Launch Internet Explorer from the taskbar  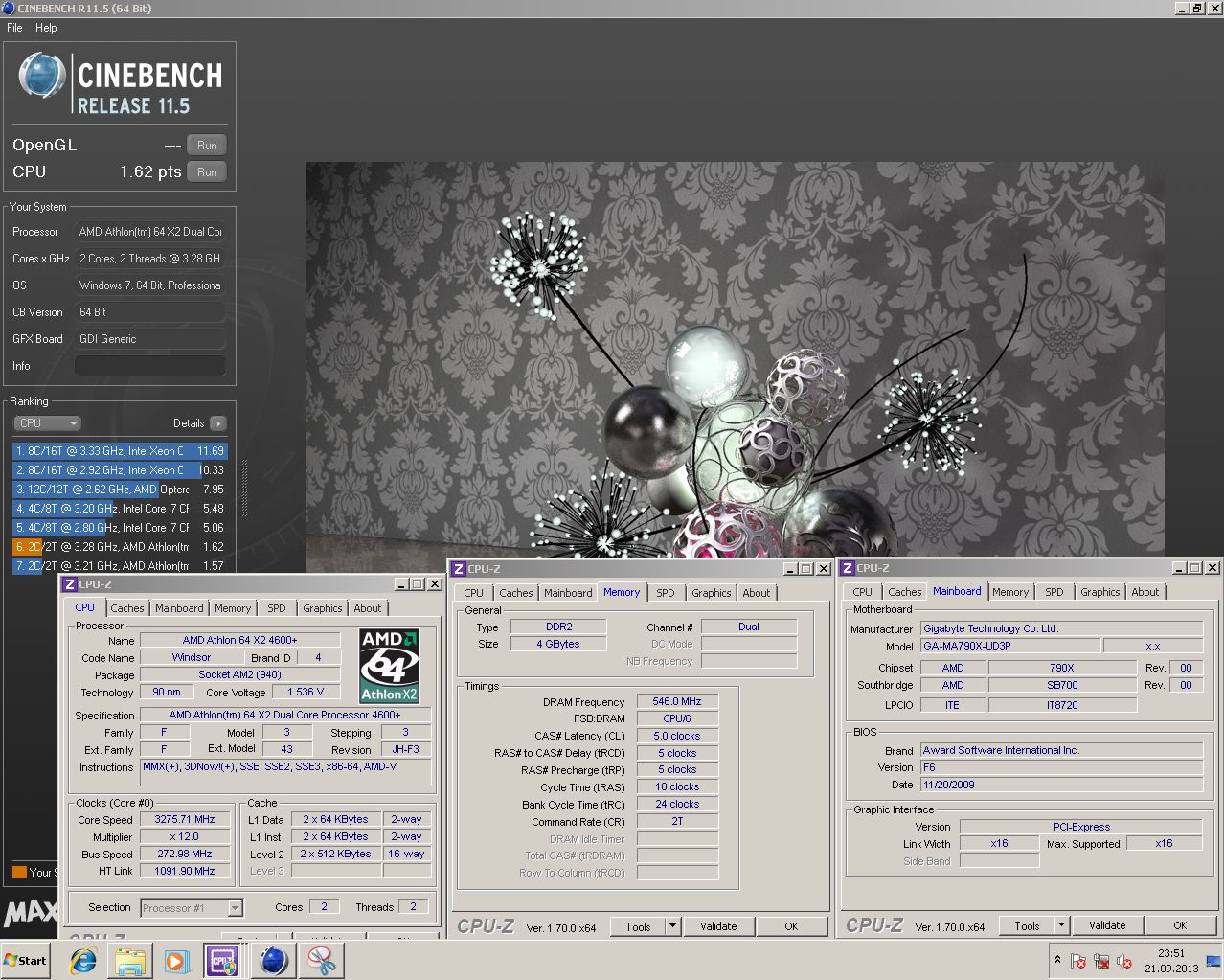(83, 961)
